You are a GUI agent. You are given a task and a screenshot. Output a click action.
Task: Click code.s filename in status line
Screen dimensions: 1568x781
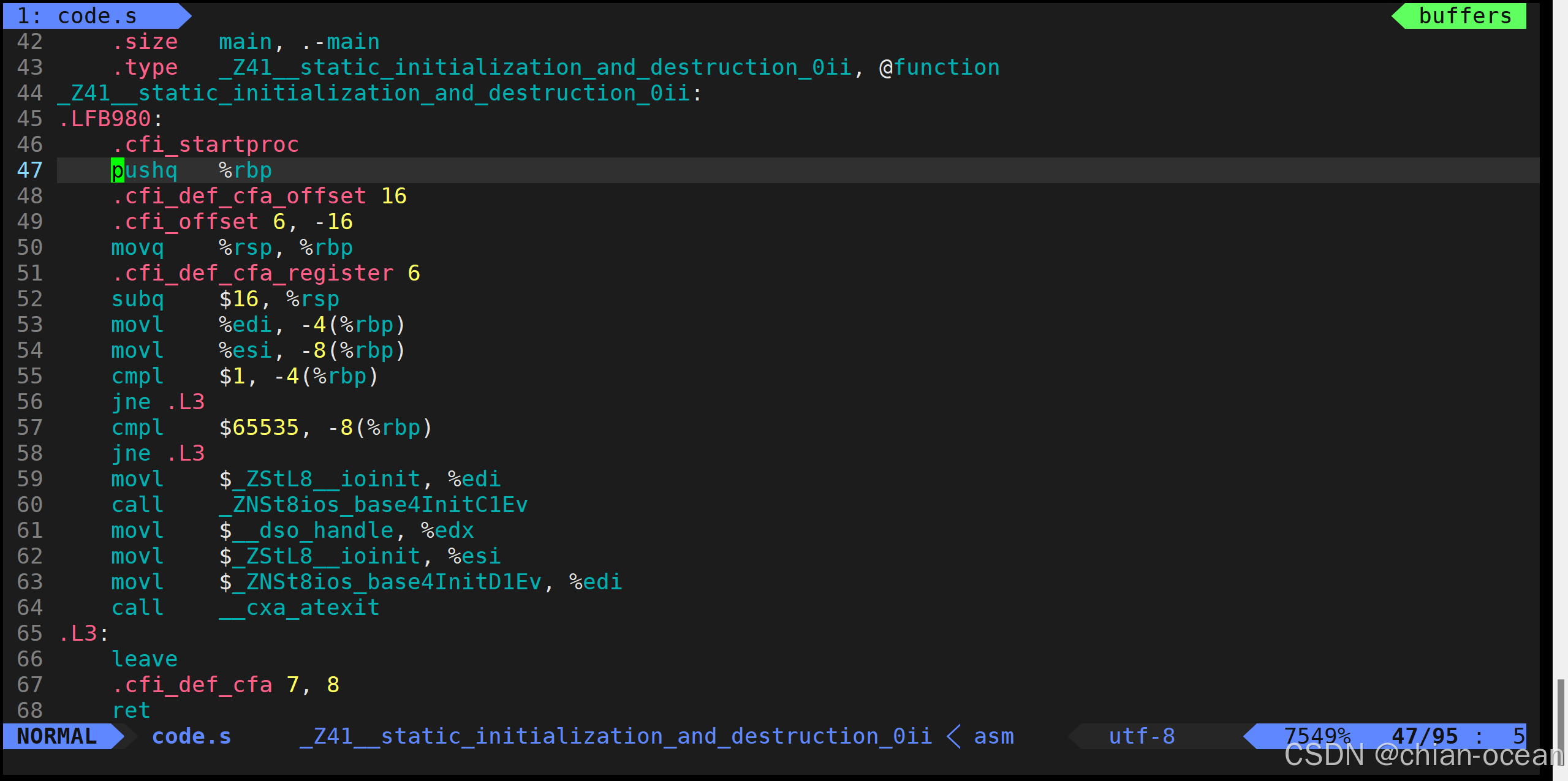[191, 736]
